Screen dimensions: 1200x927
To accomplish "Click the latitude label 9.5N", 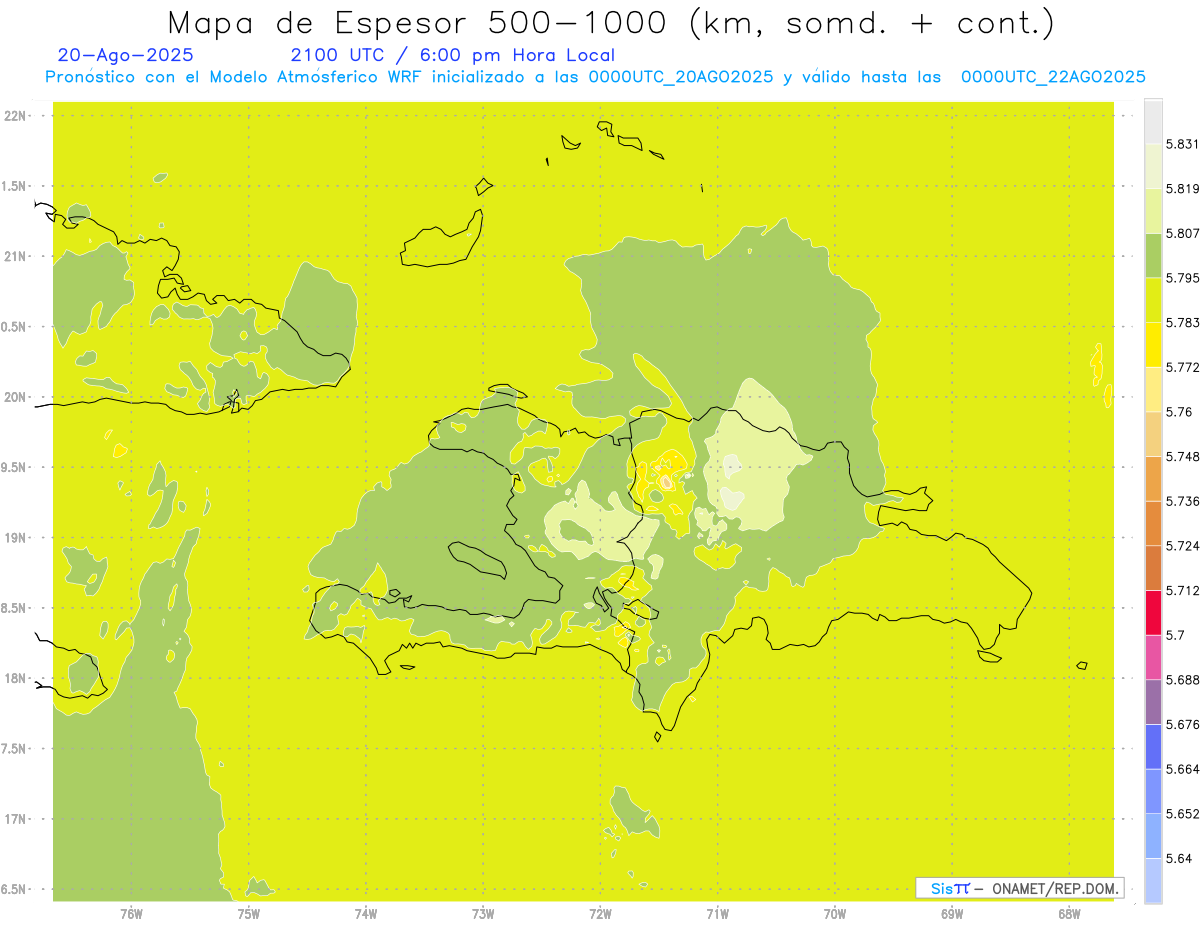I will pyautogui.click(x=15, y=467).
